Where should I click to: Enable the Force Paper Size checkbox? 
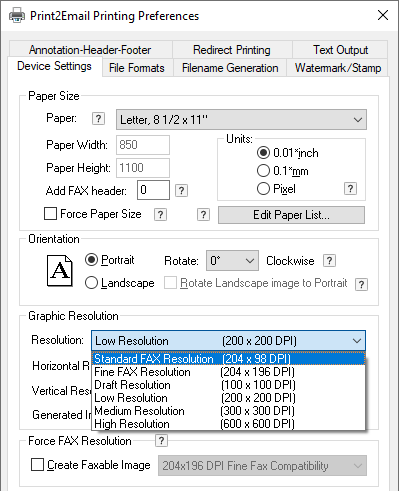(x=50, y=214)
